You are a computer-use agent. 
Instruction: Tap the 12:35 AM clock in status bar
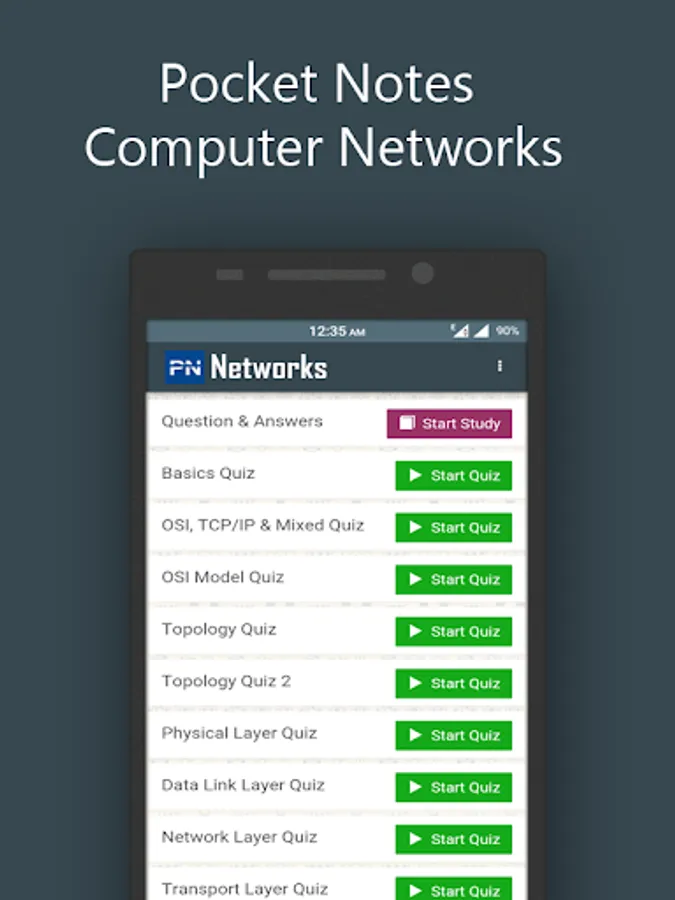pos(337,331)
